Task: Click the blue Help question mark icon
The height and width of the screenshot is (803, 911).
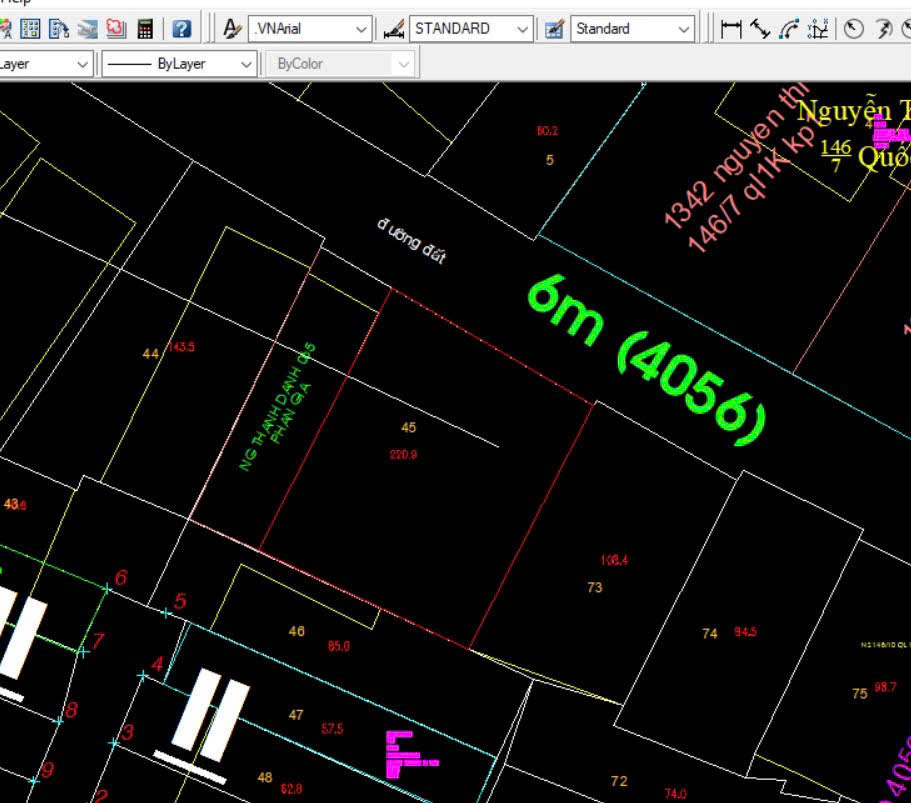Action: pos(181,28)
